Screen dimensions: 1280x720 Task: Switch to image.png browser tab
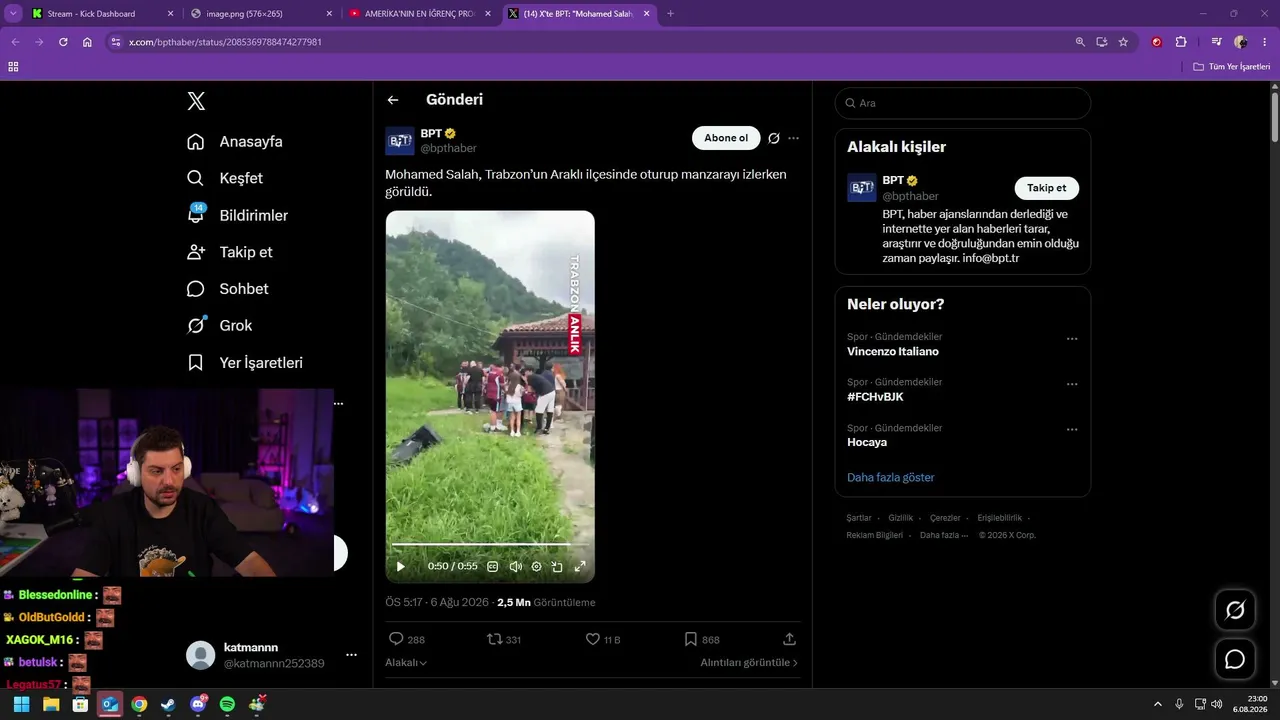pyautogui.click(x=261, y=14)
